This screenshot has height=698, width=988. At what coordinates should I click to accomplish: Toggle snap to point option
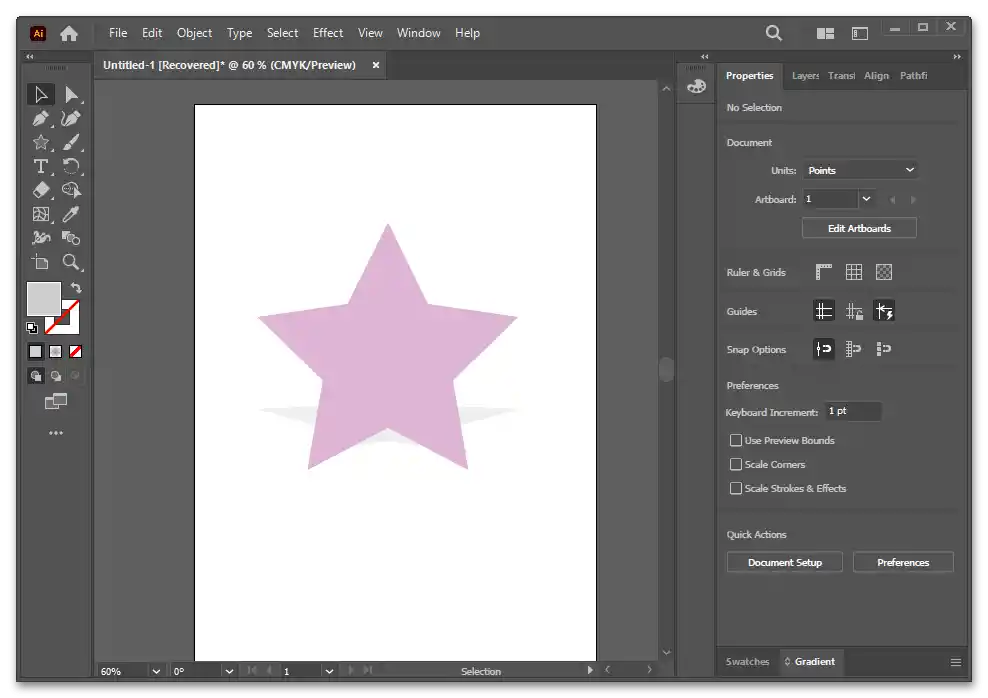point(824,349)
